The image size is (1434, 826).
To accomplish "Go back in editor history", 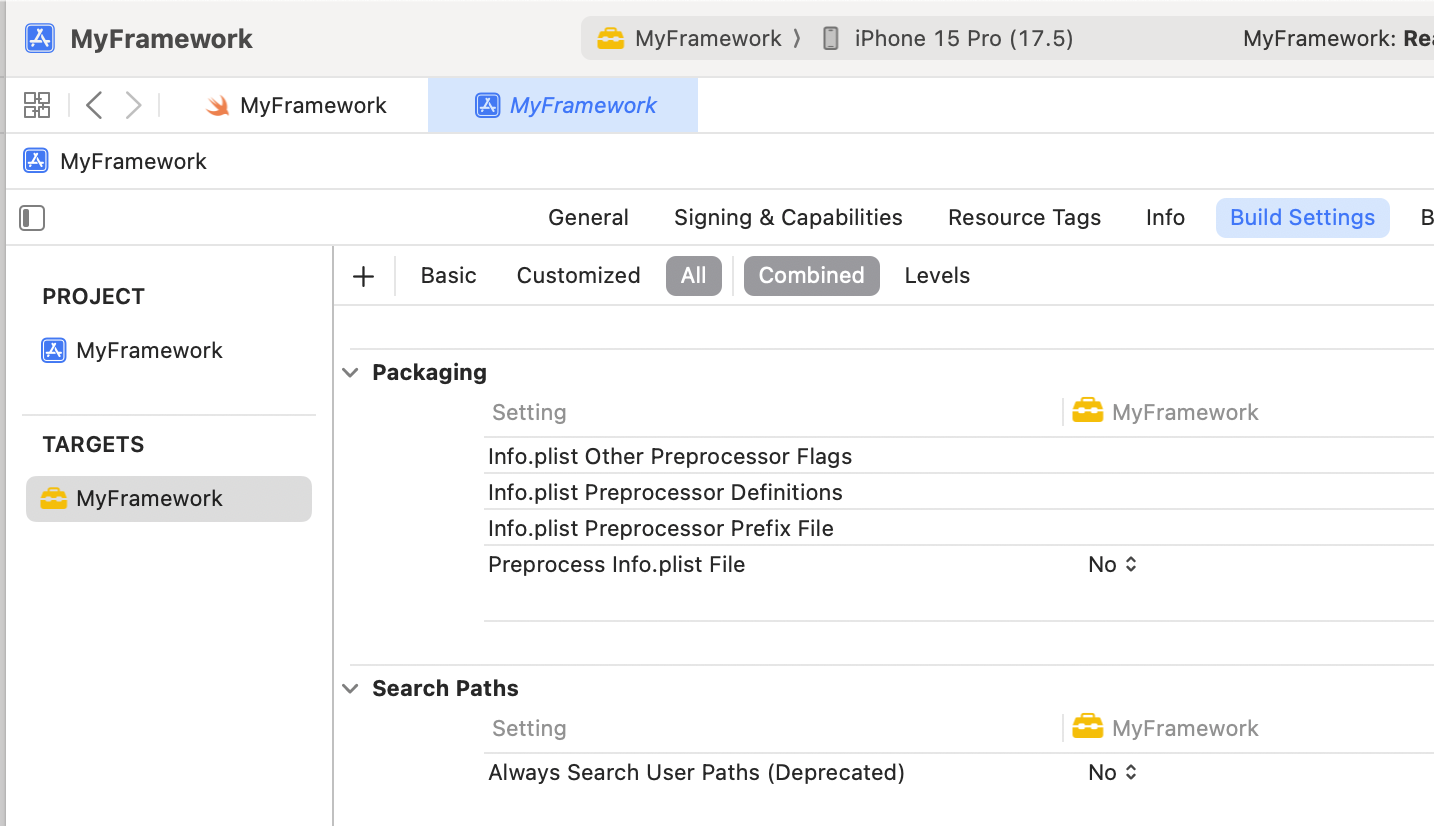I will (94, 105).
